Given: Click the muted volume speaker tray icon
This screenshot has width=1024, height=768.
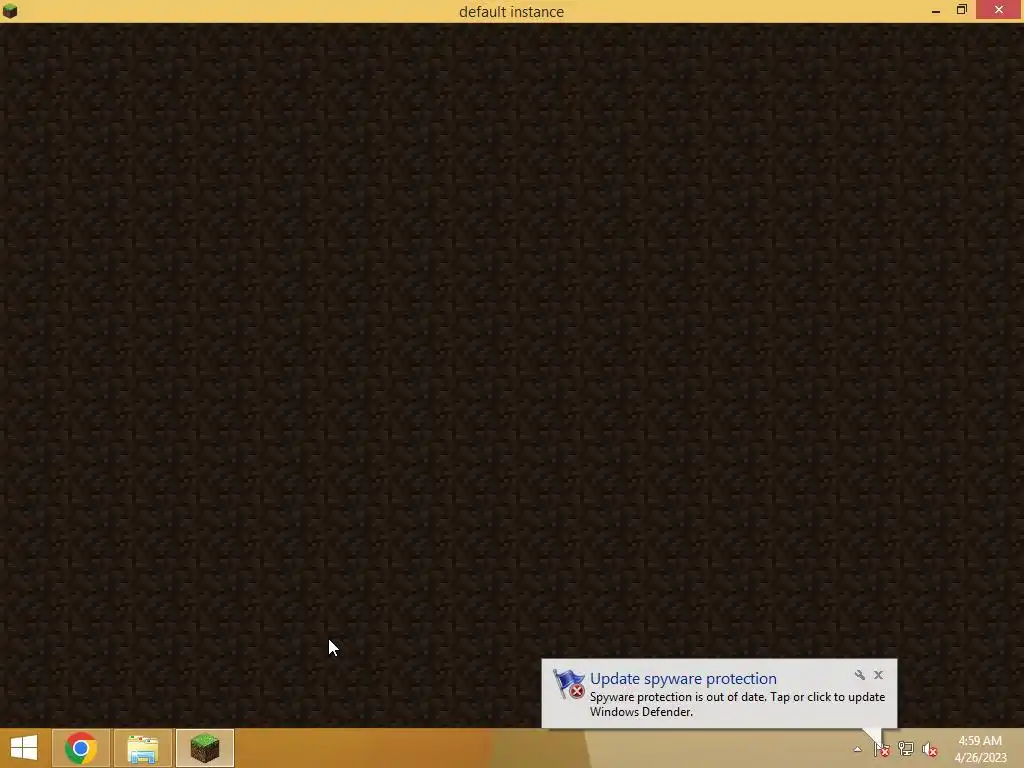Looking at the screenshot, I should point(930,749).
